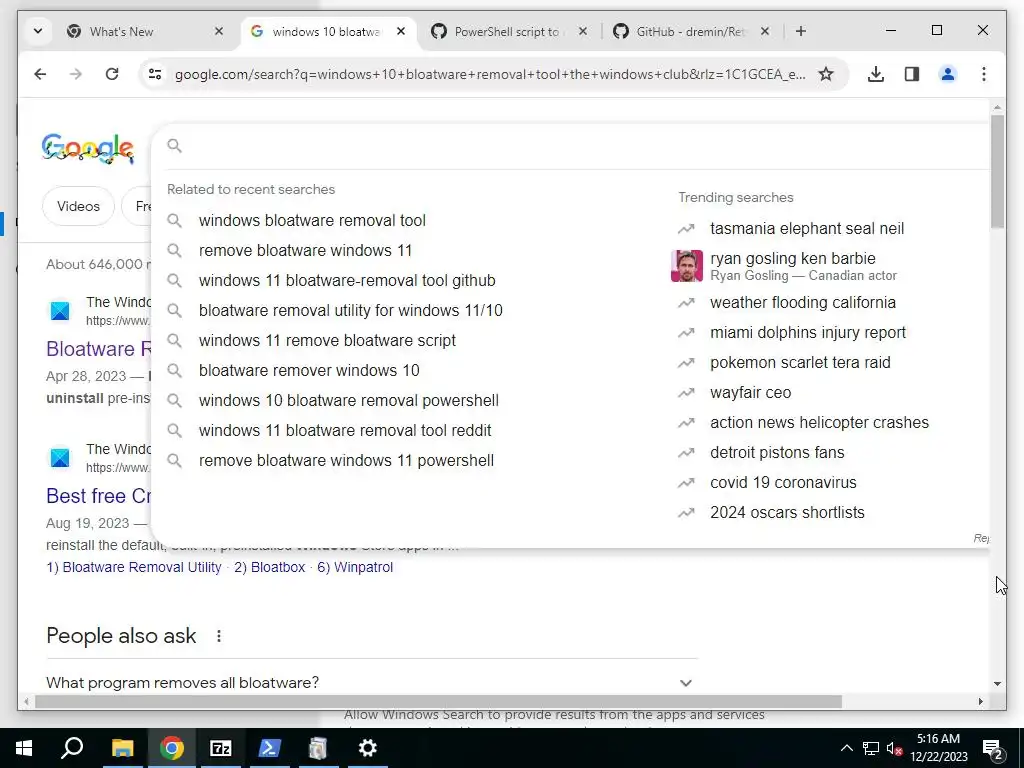Image resolution: width=1024 pixels, height=768 pixels.
Task: Choose suggestion windows 11 bloatware-removal tool github
Action: [347, 281]
